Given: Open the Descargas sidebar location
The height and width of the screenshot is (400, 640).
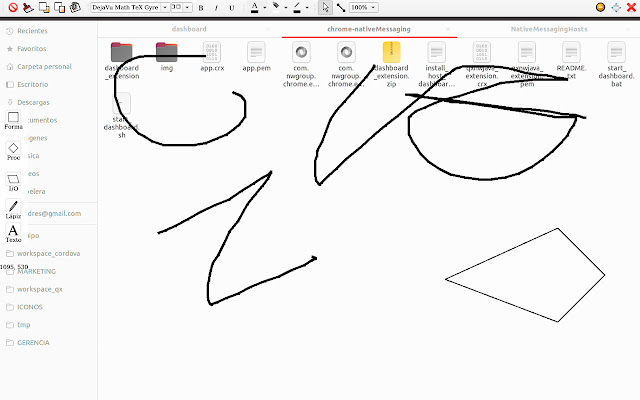Looking at the screenshot, I should point(32,101).
